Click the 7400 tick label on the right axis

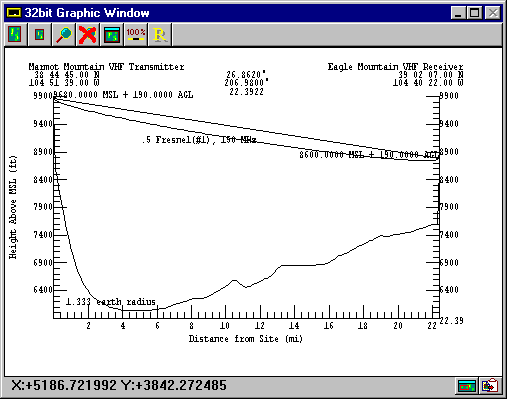coord(449,235)
